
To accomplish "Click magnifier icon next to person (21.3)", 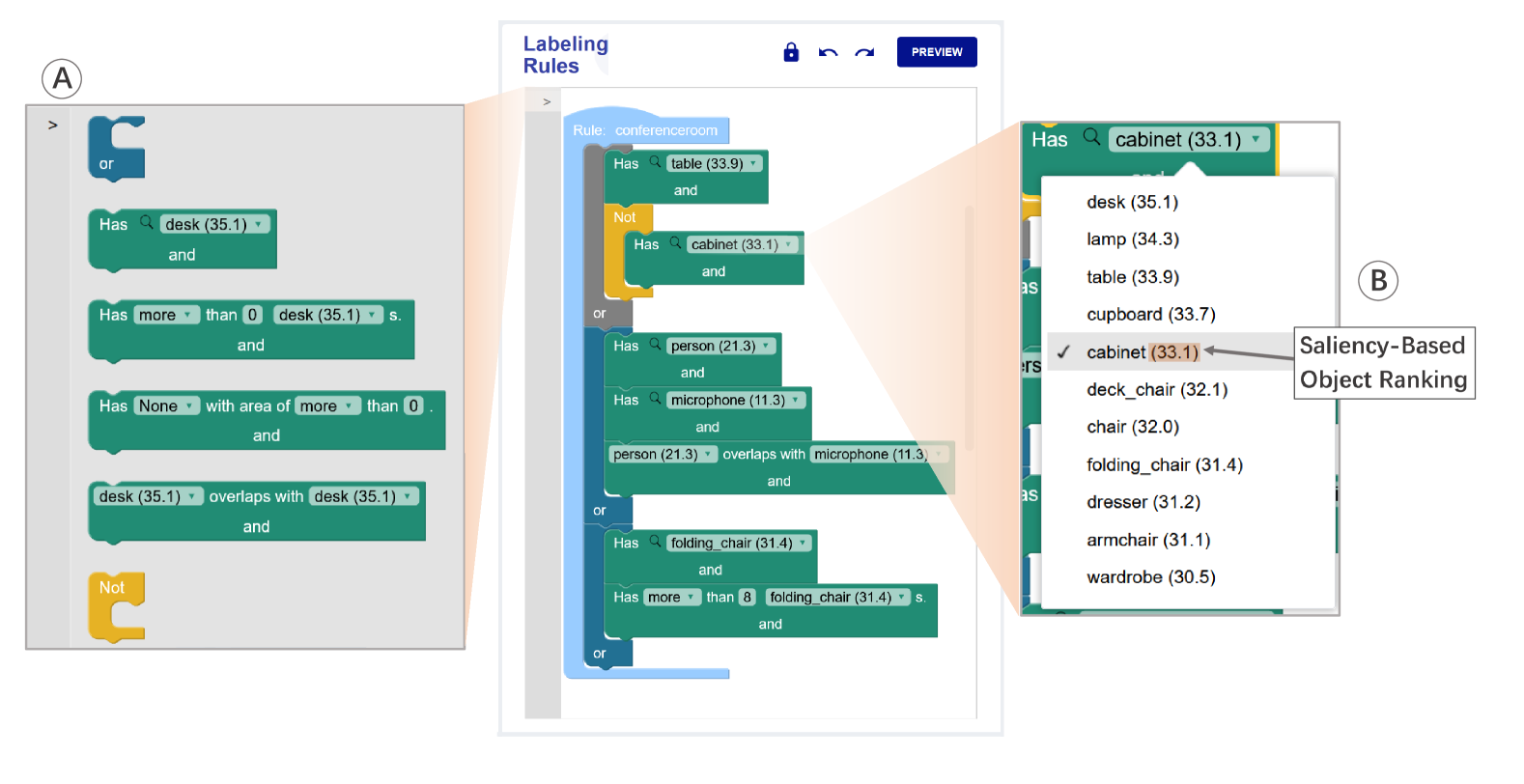I will pyautogui.click(x=655, y=345).
